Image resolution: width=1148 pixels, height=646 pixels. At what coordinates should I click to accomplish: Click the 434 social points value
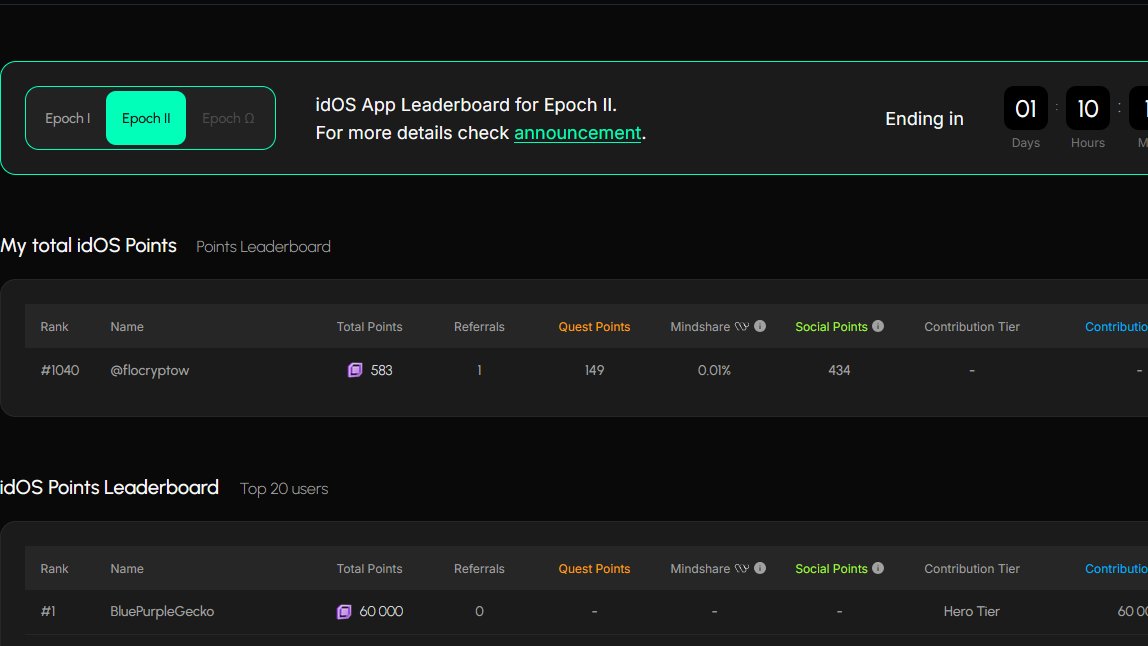pos(839,371)
